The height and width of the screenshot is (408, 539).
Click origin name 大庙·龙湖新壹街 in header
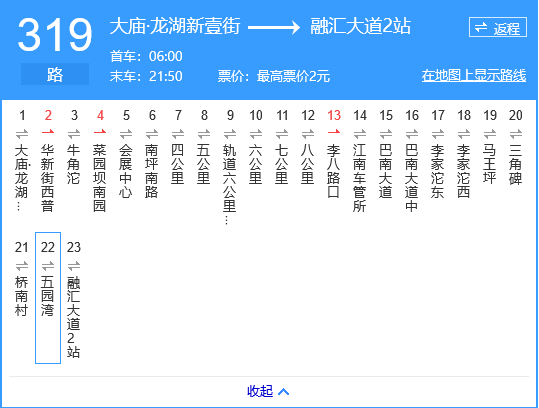click(x=175, y=26)
